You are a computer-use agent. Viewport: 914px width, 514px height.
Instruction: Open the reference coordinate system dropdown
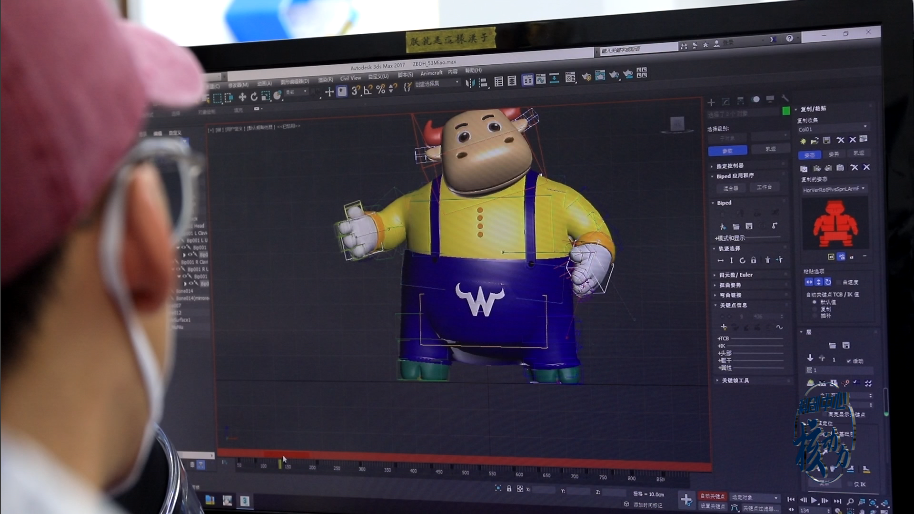point(296,92)
